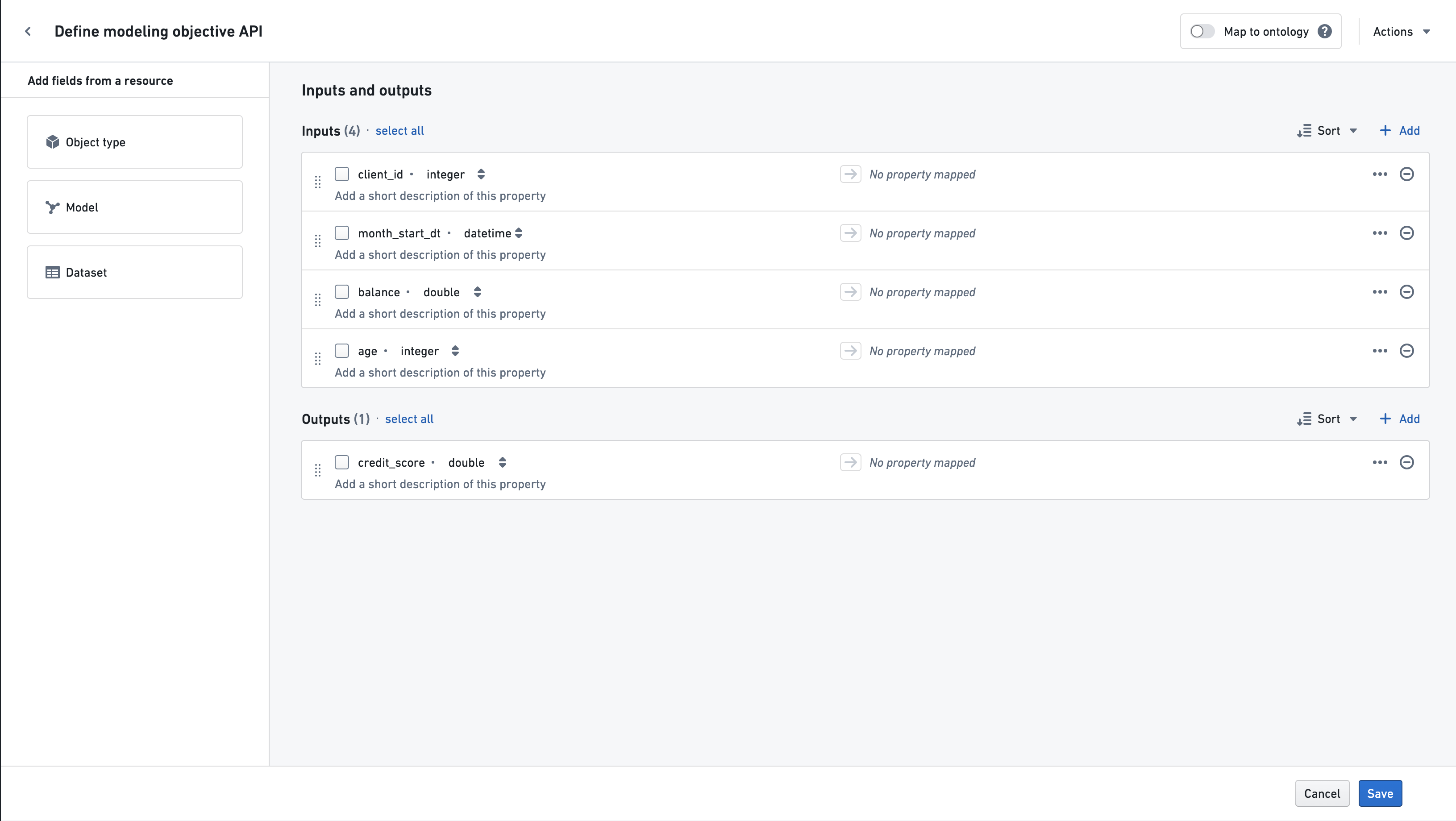Click the overflow menu for balance property
This screenshot has height=821, width=1456.
(1379, 292)
